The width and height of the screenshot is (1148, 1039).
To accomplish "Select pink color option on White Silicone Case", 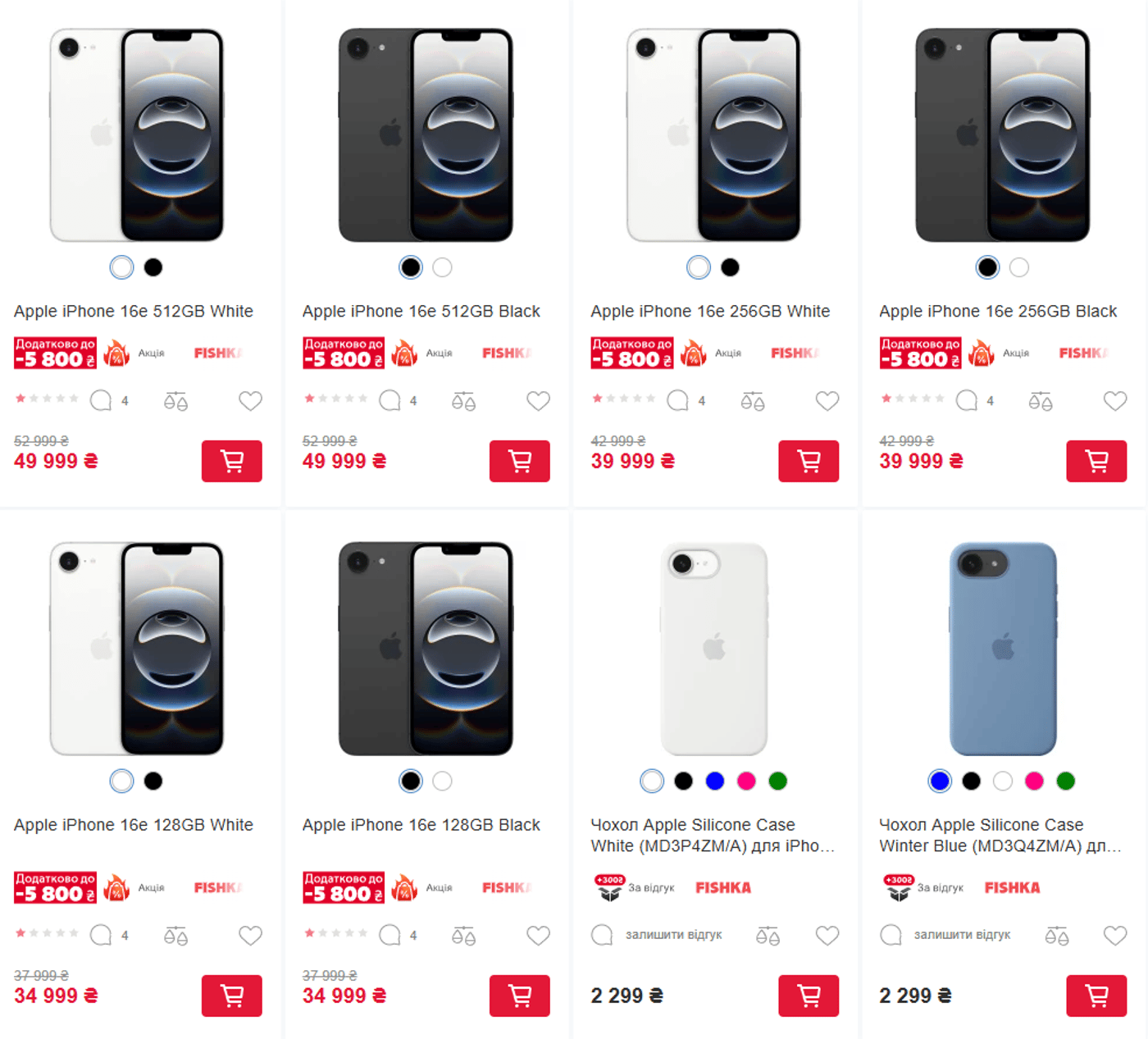I will point(746,782).
